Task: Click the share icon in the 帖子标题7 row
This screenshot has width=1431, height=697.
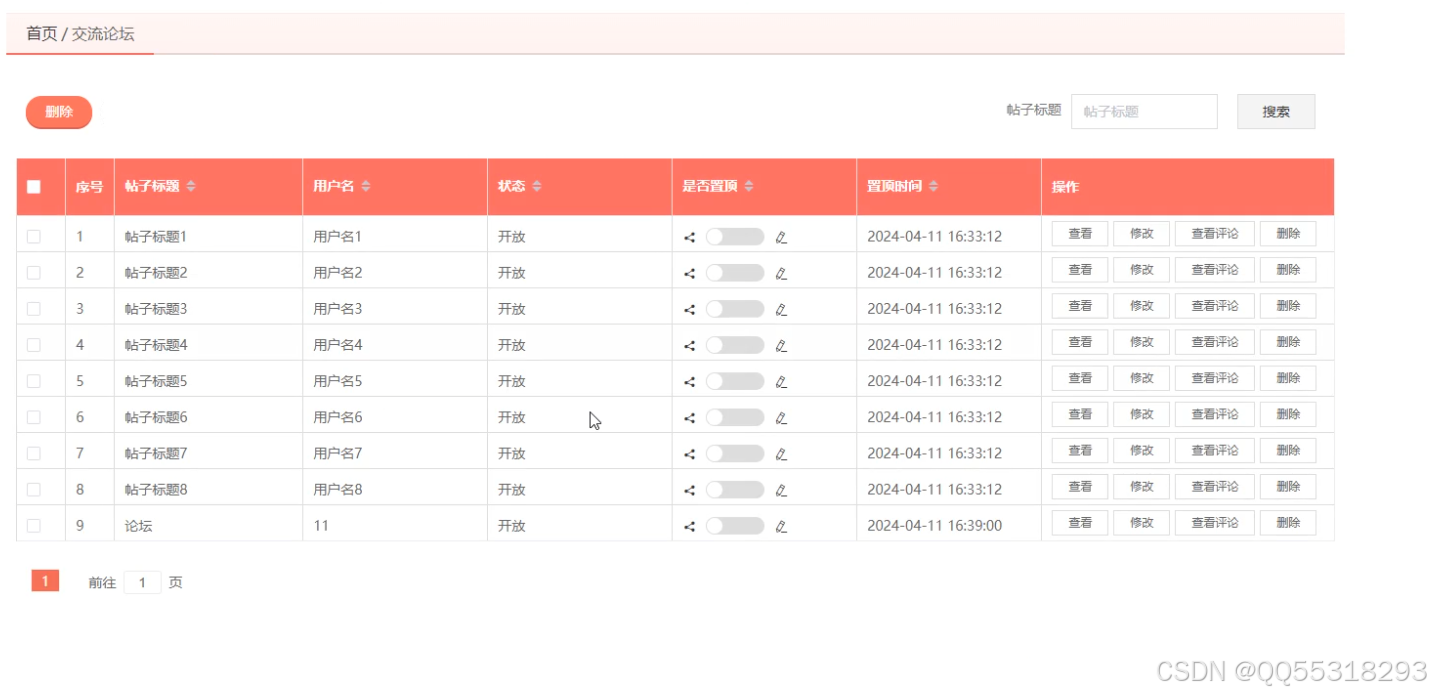Action: coord(689,453)
